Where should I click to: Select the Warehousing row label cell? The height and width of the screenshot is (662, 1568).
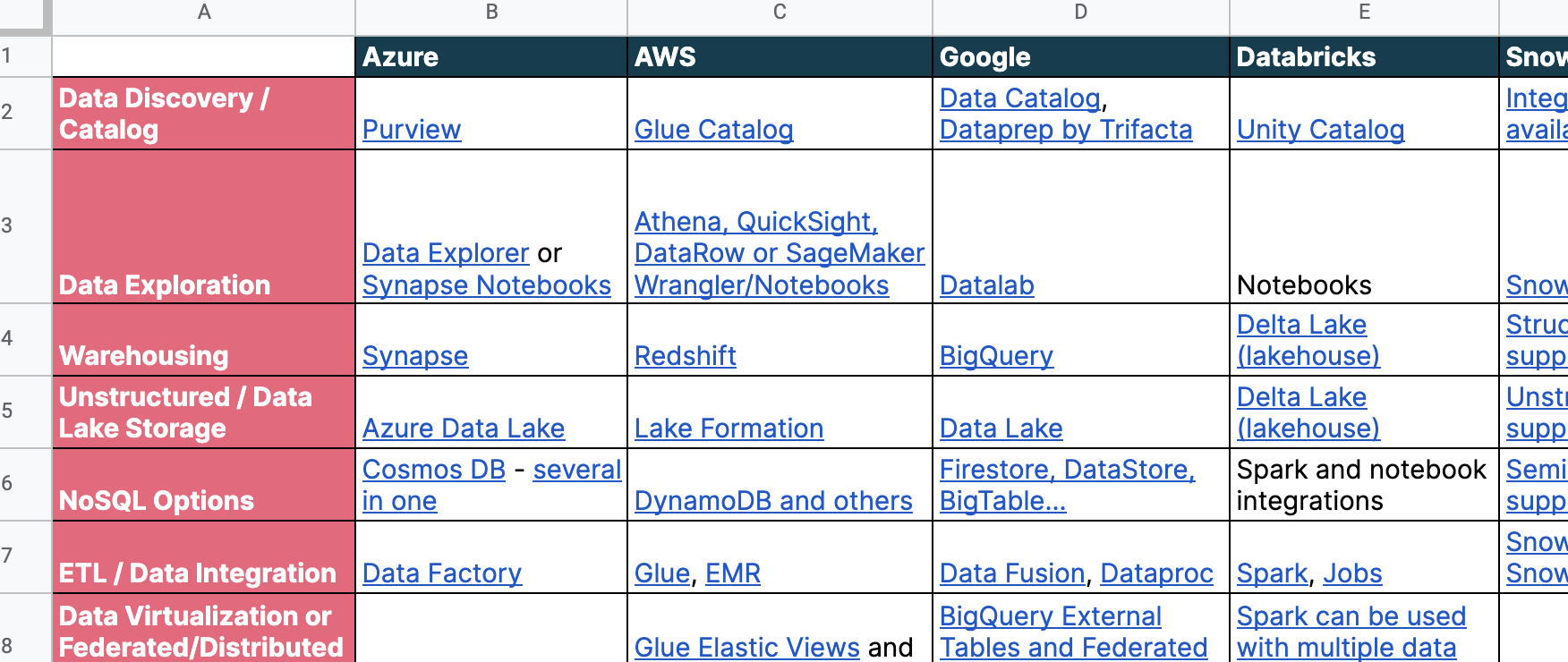click(204, 340)
